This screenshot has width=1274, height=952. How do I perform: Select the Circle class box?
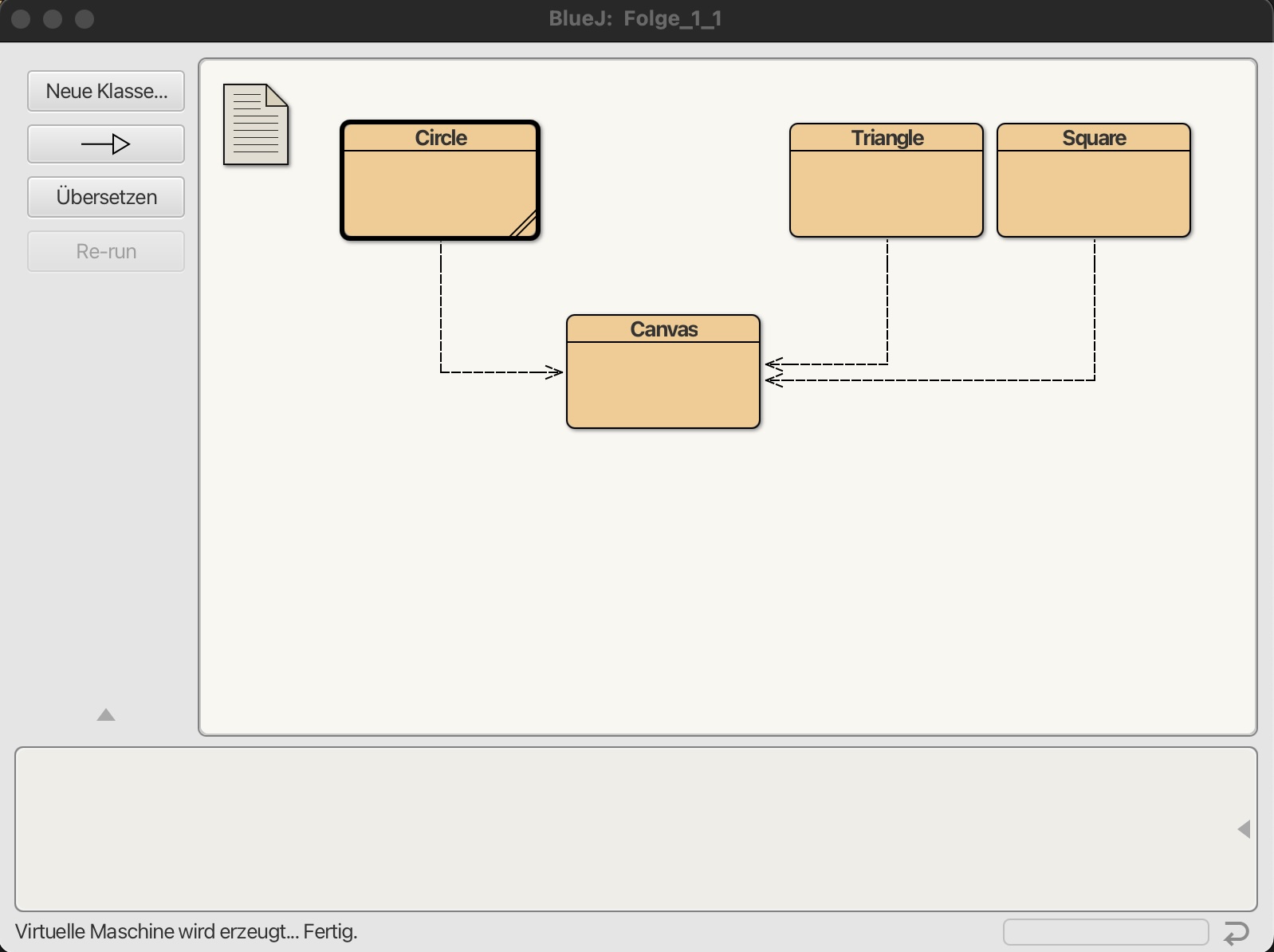pyautogui.click(x=440, y=191)
